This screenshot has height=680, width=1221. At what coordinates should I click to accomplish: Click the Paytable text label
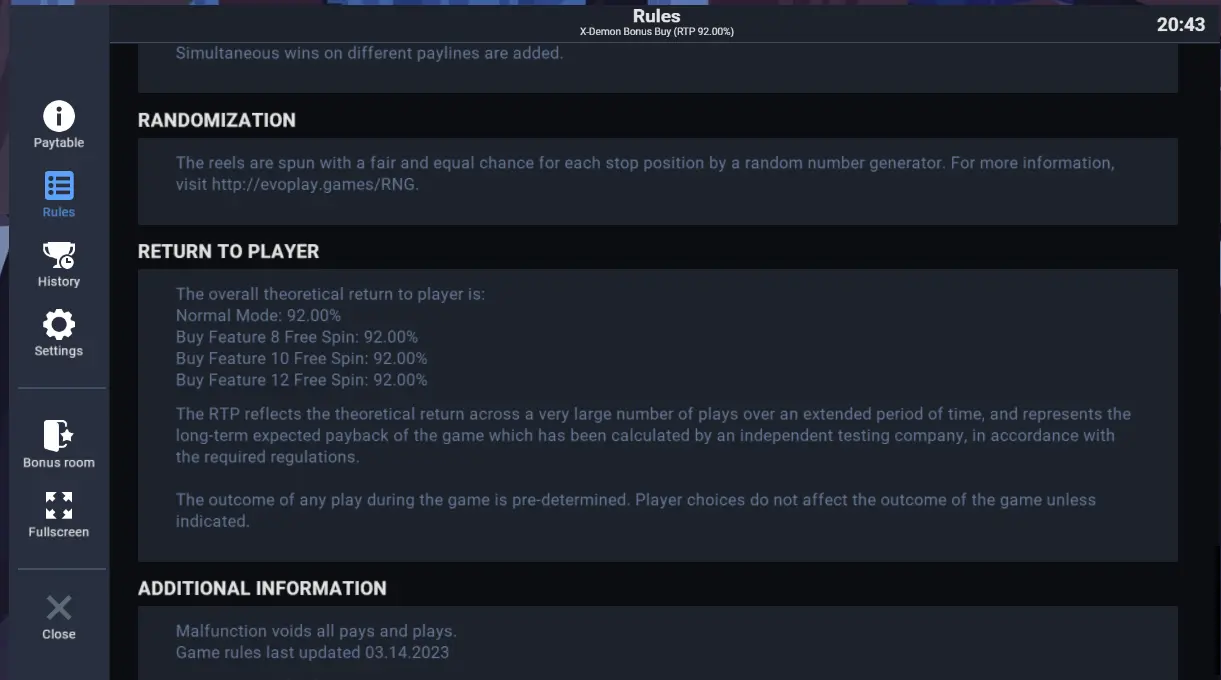tap(59, 143)
